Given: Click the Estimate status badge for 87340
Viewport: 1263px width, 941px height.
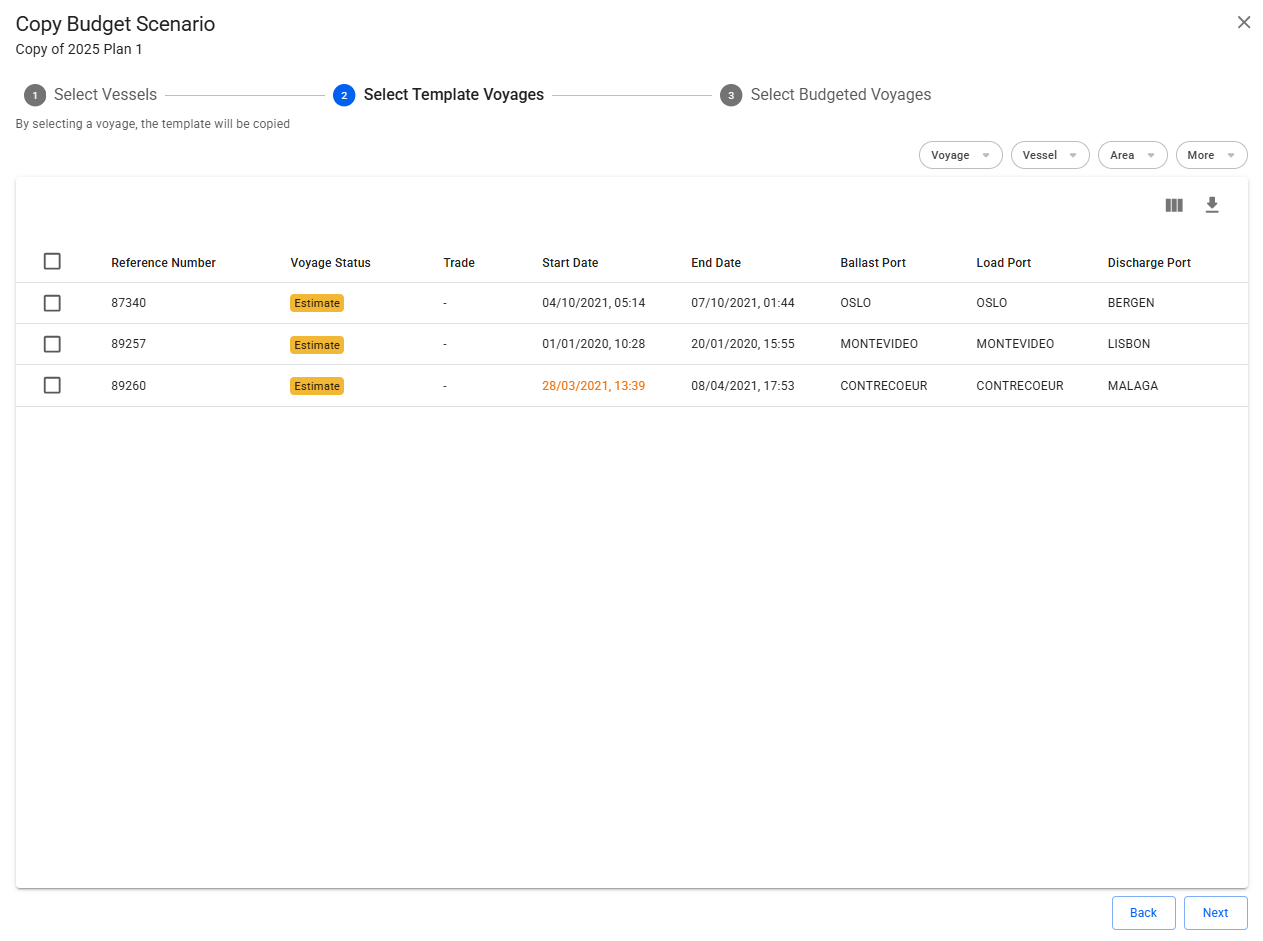Looking at the screenshot, I should 317,303.
